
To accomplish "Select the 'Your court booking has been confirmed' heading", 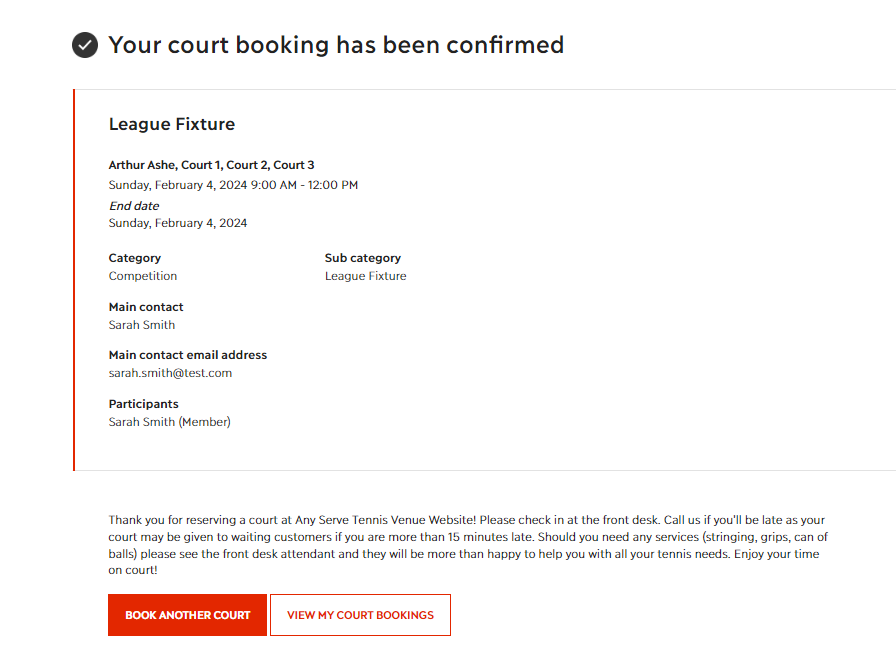I will (336, 45).
